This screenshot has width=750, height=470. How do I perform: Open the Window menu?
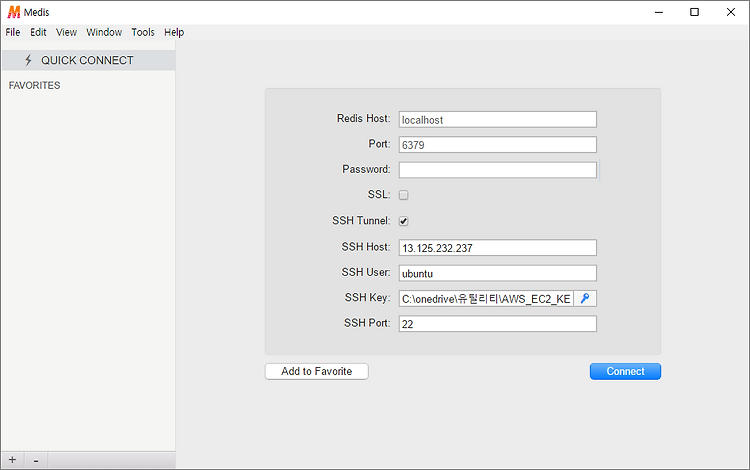point(104,32)
